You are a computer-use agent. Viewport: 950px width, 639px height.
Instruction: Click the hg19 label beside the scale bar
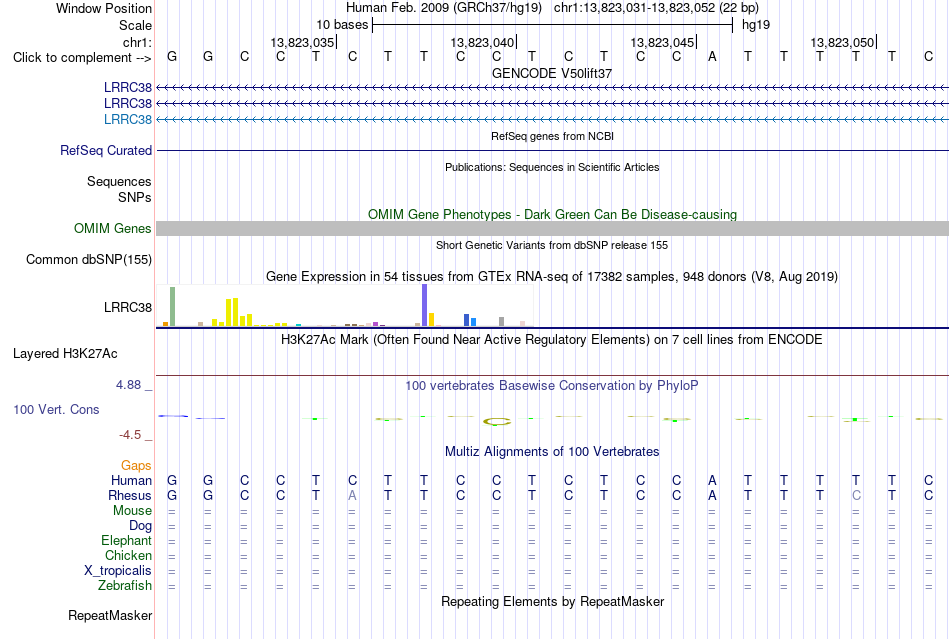(x=756, y=25)
